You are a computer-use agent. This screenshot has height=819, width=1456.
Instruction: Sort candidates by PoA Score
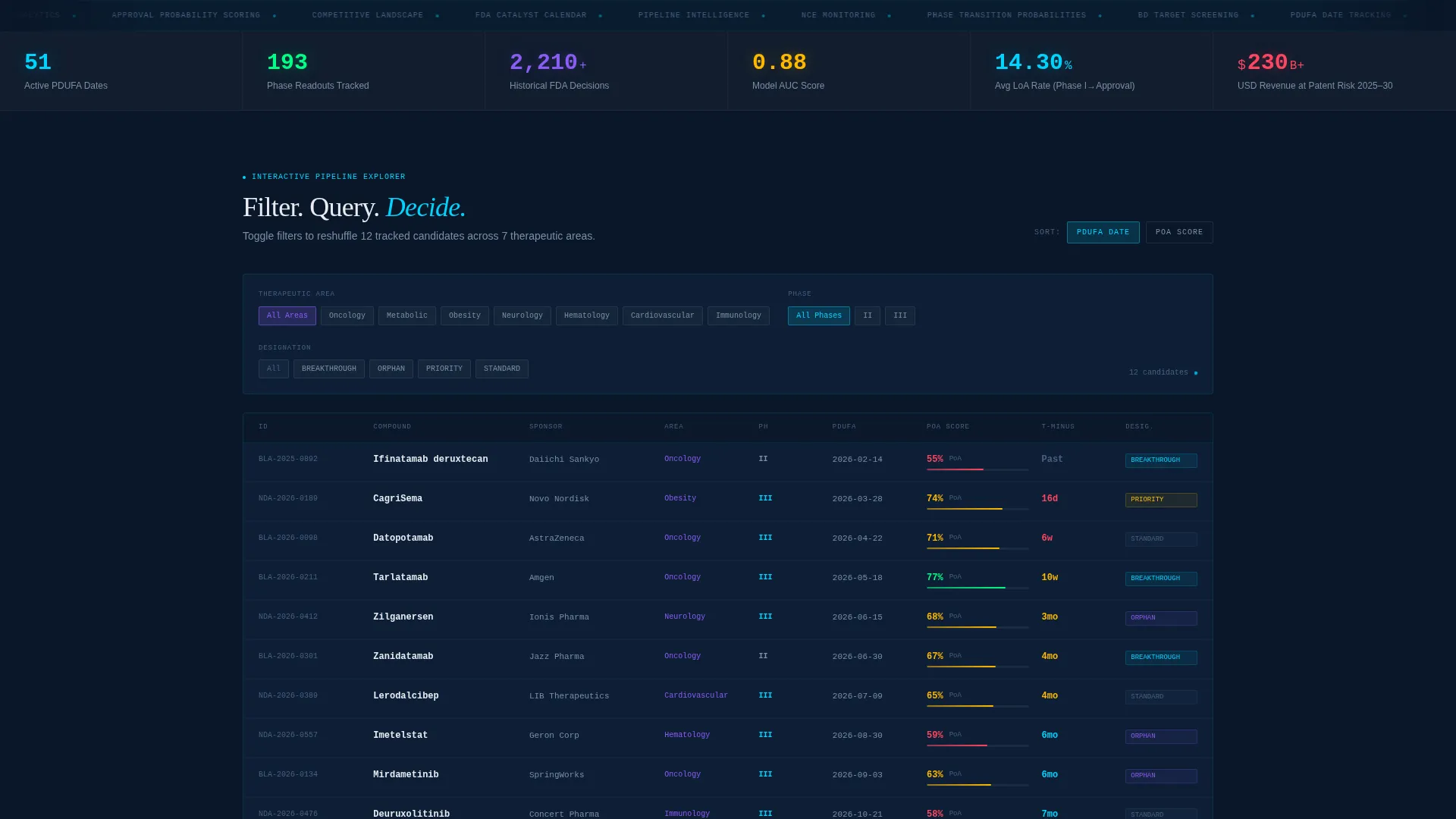tap(1178, 232)
